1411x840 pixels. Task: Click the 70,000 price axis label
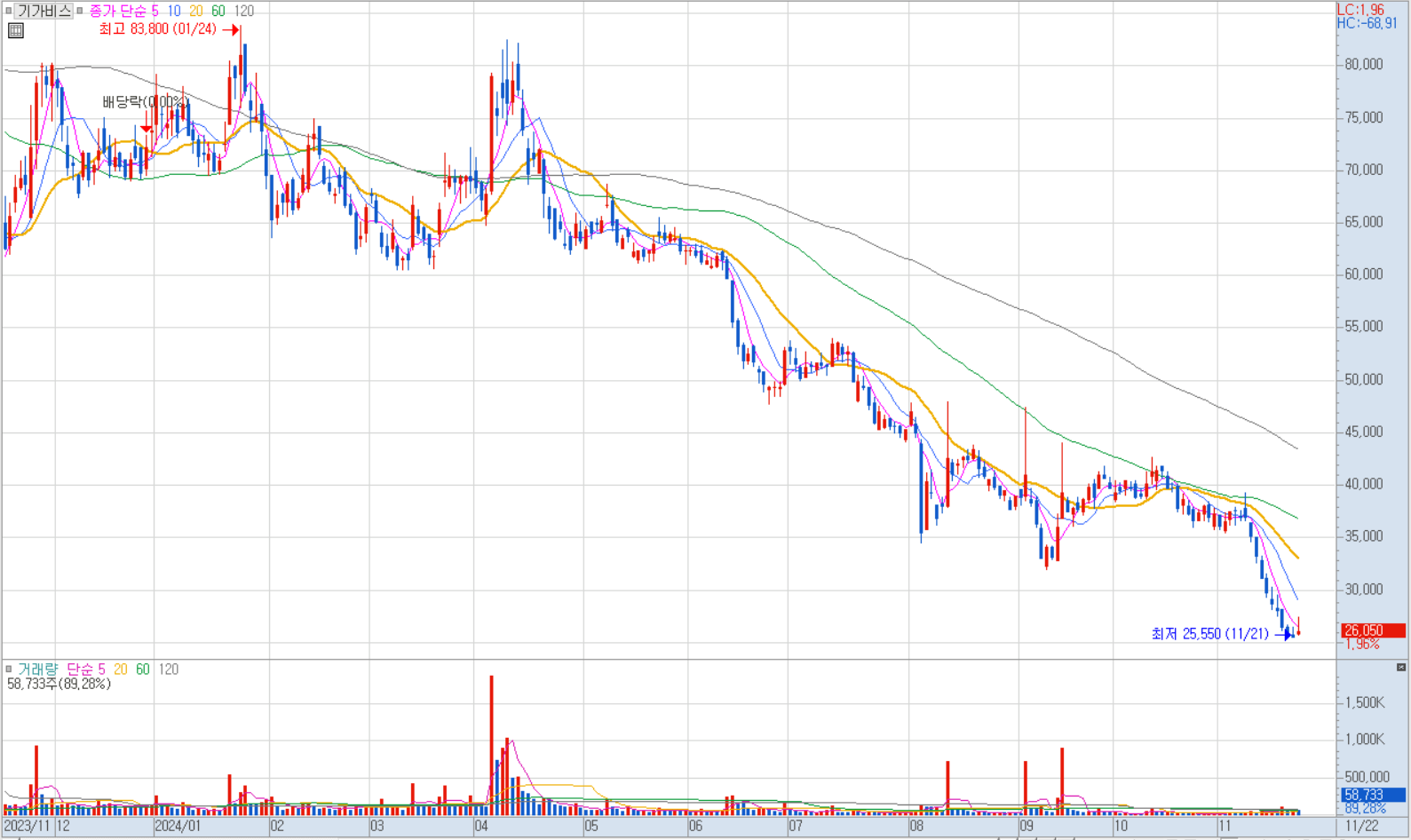click(x=1364, y=170)
